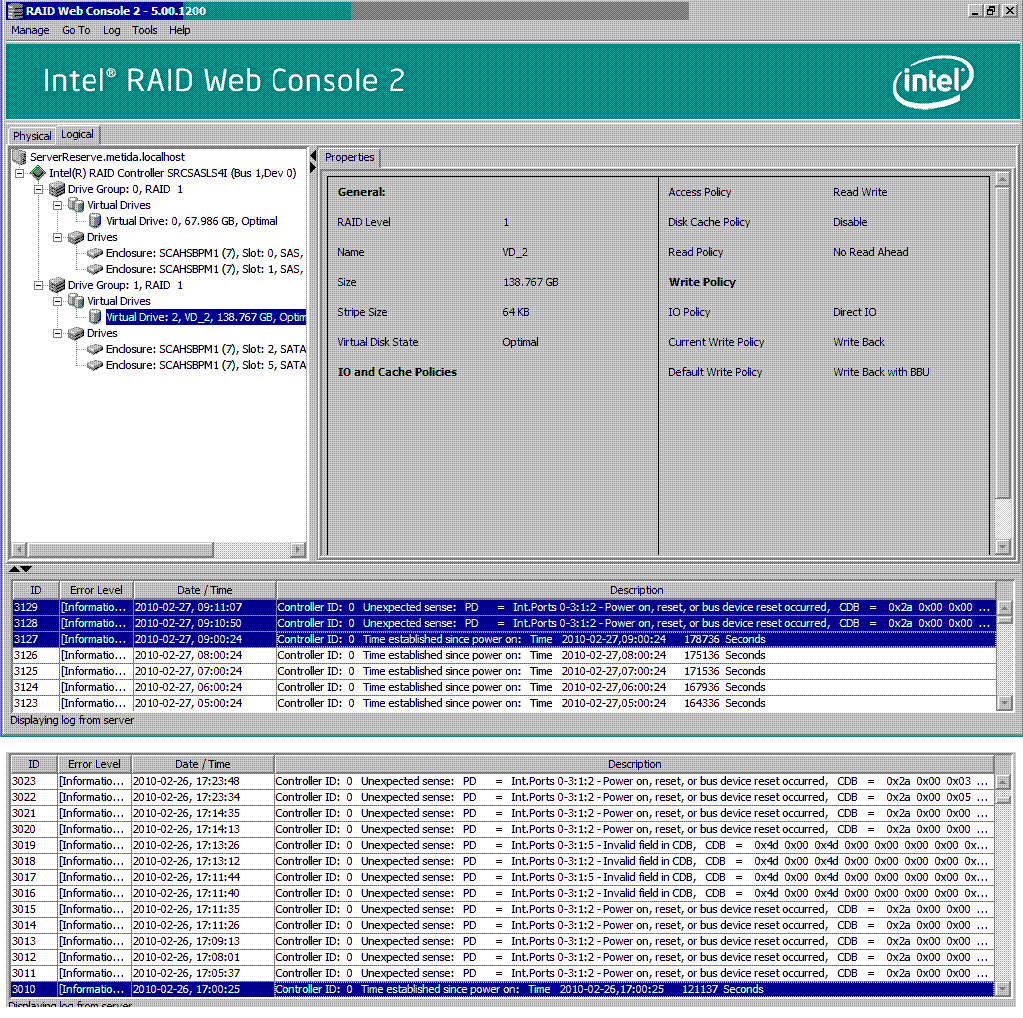This screenshot has height=1018, width=1023.
Task: Click the Virtual Drive 0 cylinder icon
Action: coord(95,221)
